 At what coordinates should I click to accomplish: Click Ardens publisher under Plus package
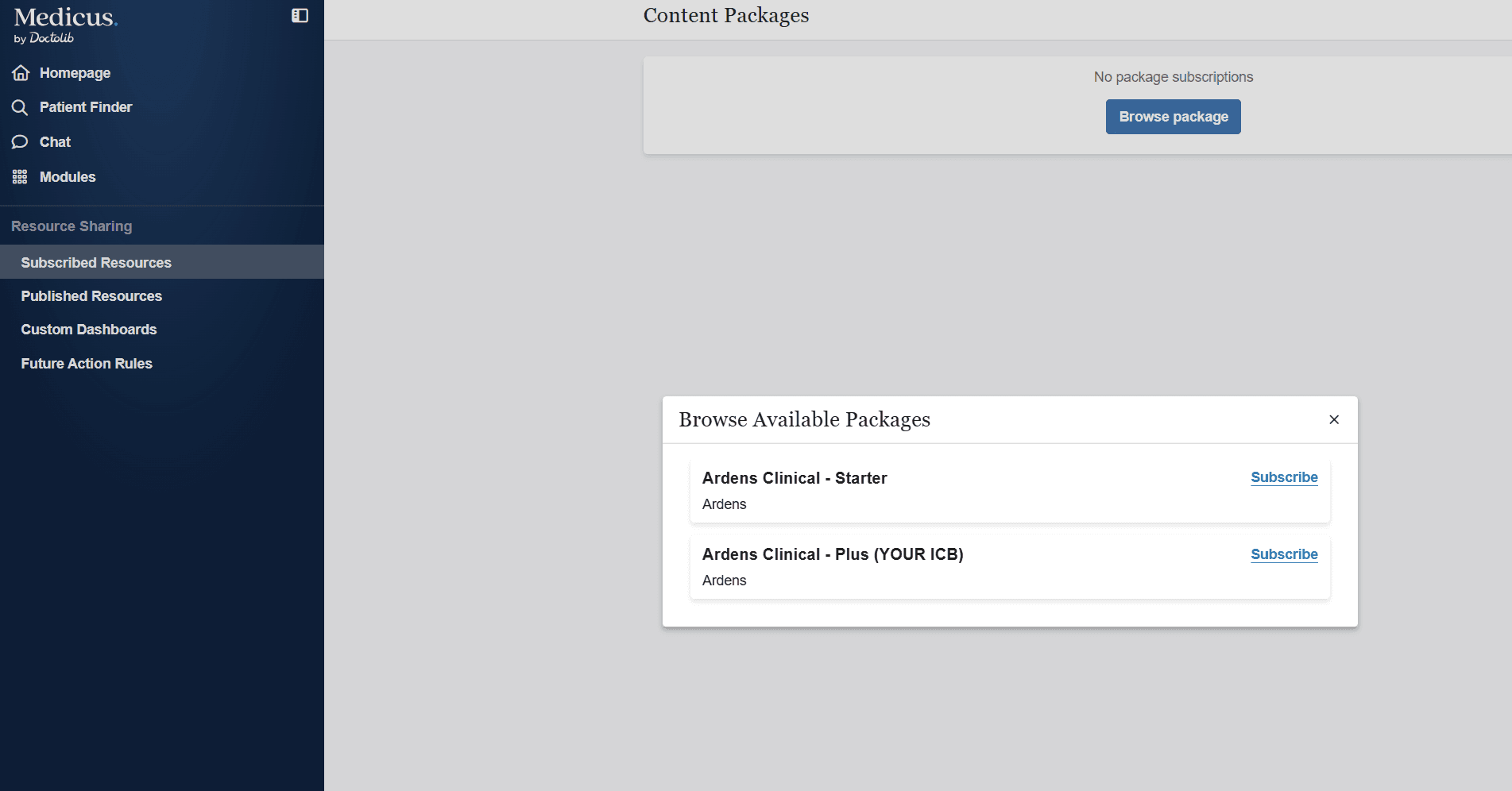click(724, 581)
